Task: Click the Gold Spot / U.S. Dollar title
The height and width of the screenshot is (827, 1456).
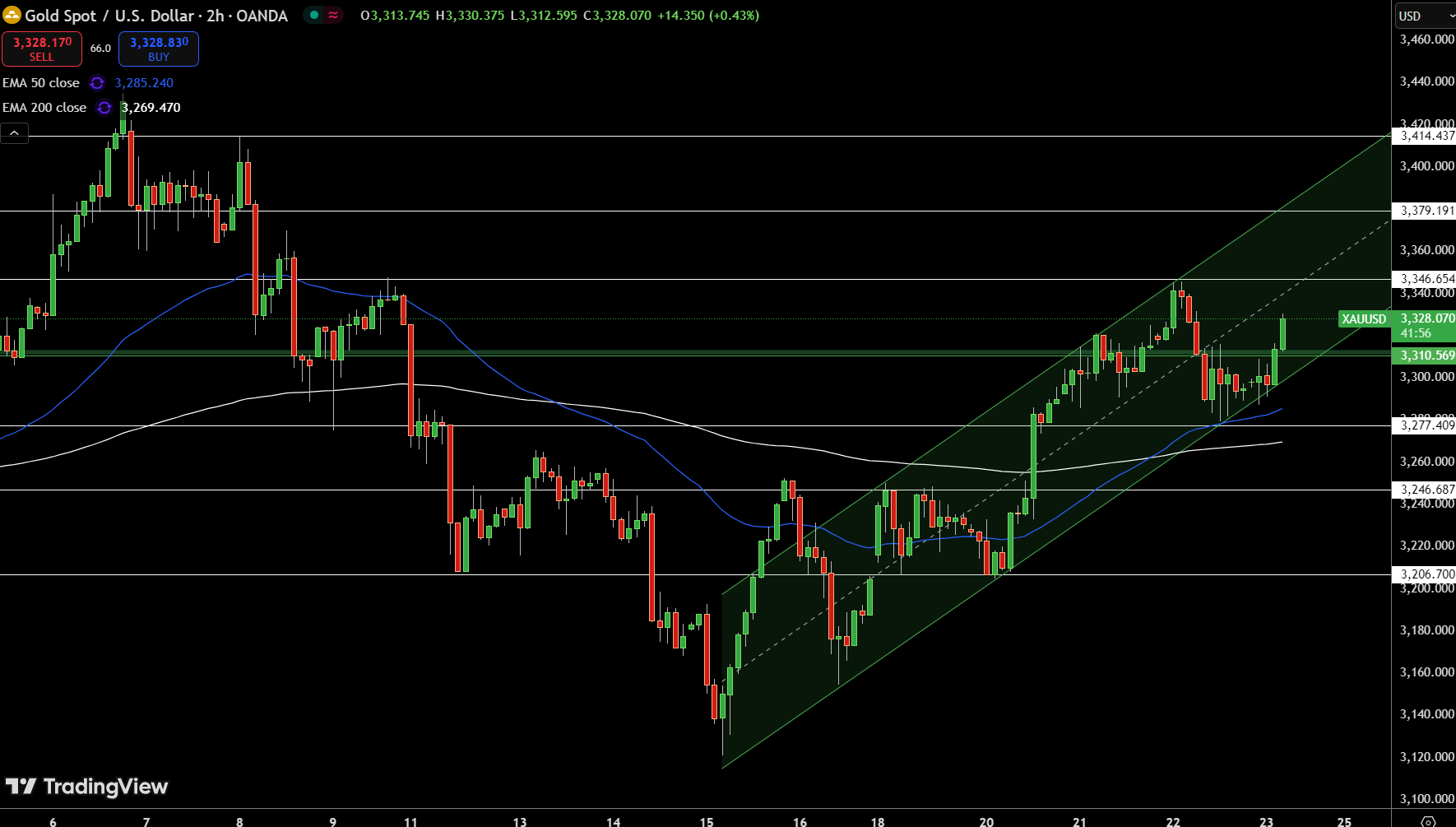Action: tap(110, 16)
